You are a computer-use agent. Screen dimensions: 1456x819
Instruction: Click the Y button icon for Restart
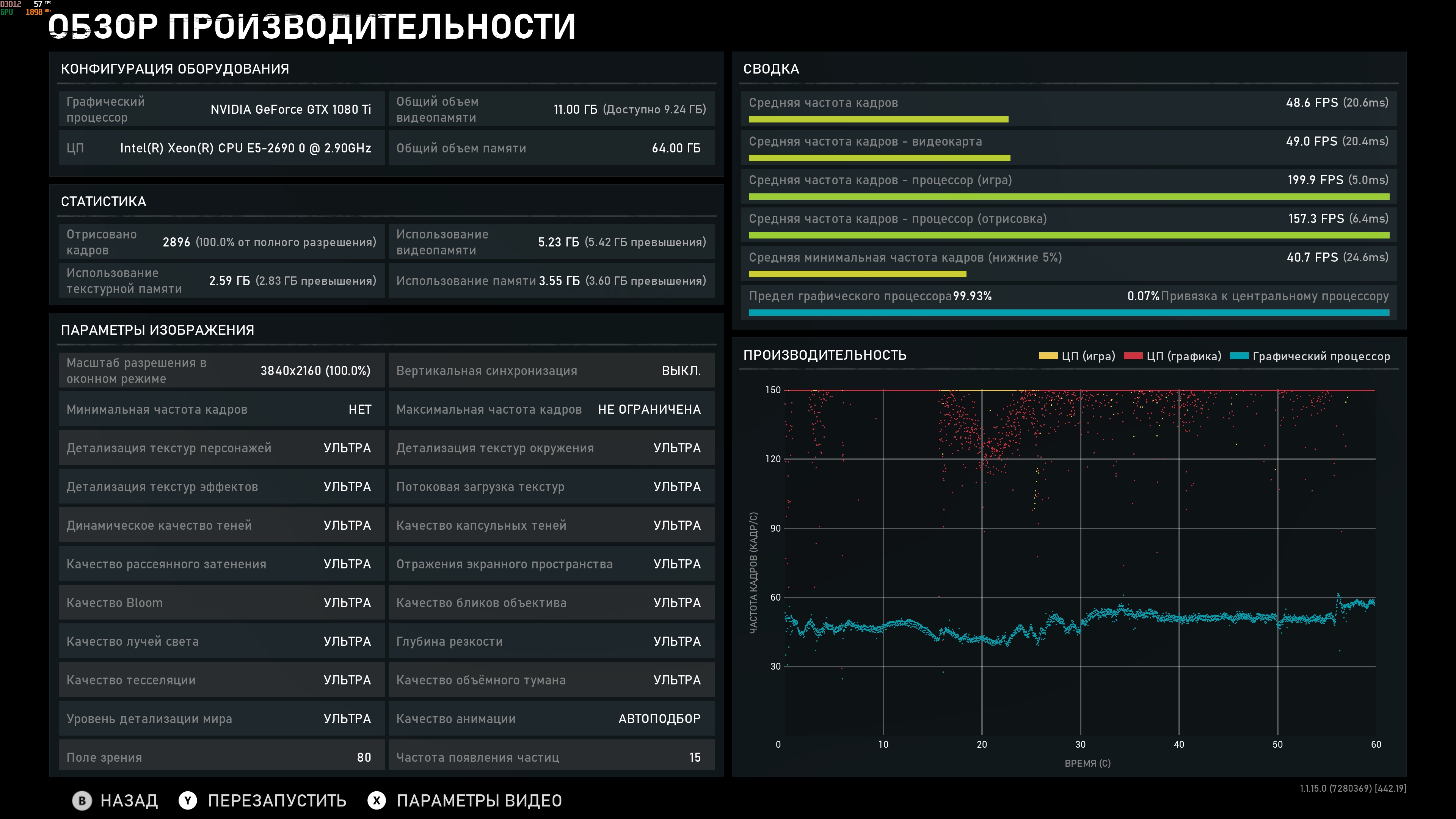pyautogui.click(x=188, y=800)
